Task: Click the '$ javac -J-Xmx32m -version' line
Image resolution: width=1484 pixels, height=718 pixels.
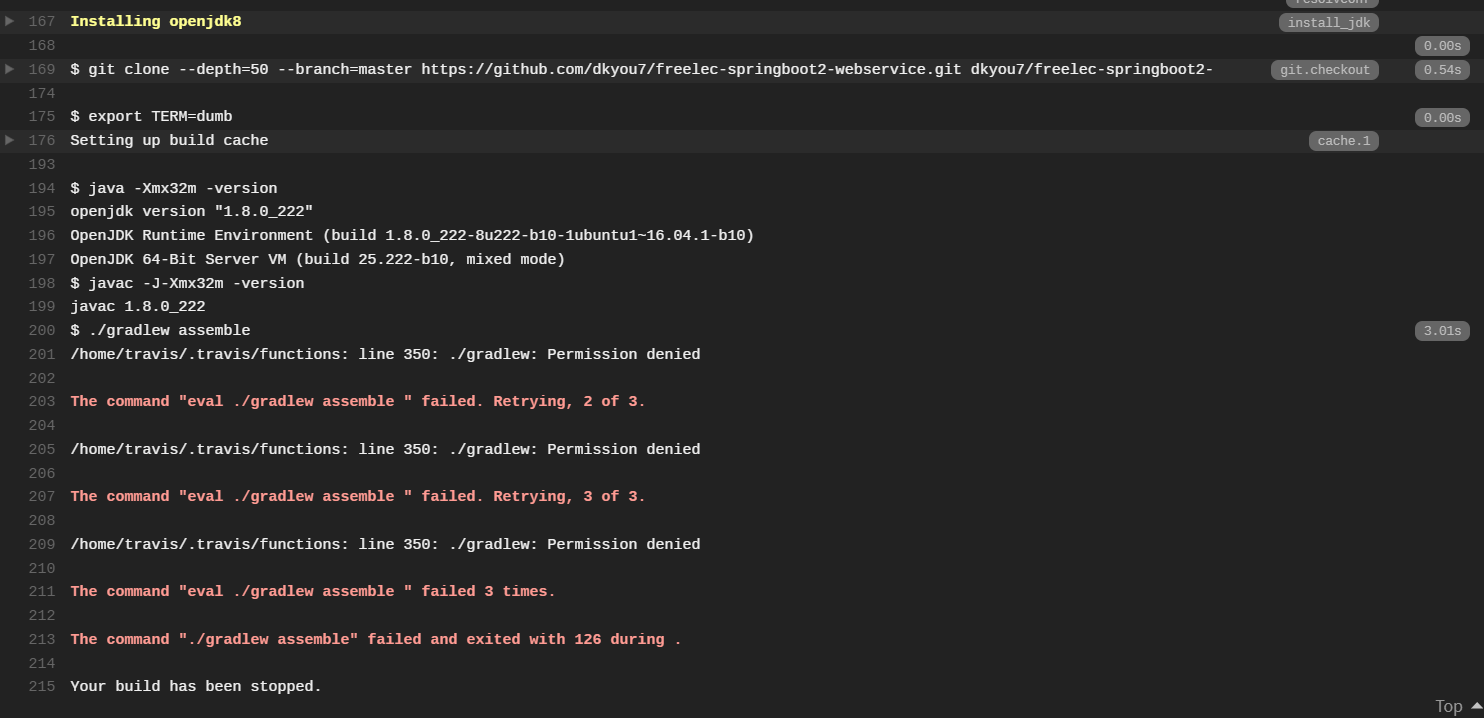Action: point(187,283)
